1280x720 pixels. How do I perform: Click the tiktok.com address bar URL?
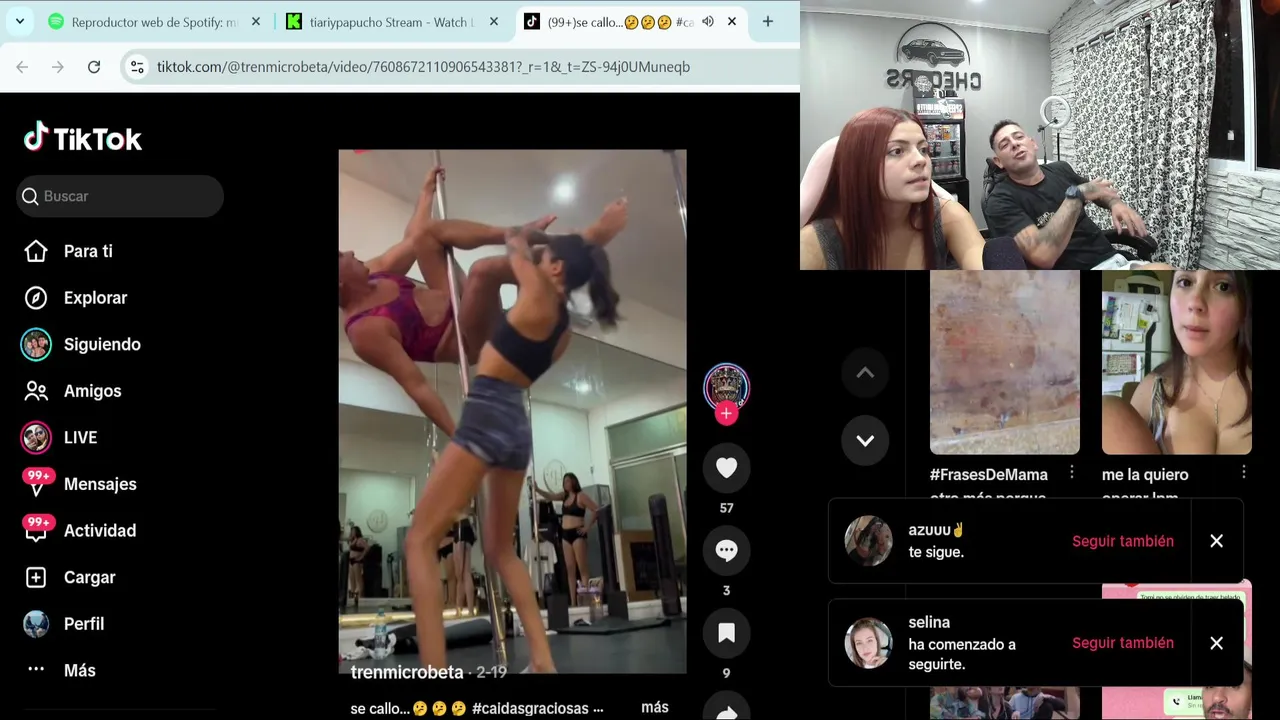[x=423, y=67]
